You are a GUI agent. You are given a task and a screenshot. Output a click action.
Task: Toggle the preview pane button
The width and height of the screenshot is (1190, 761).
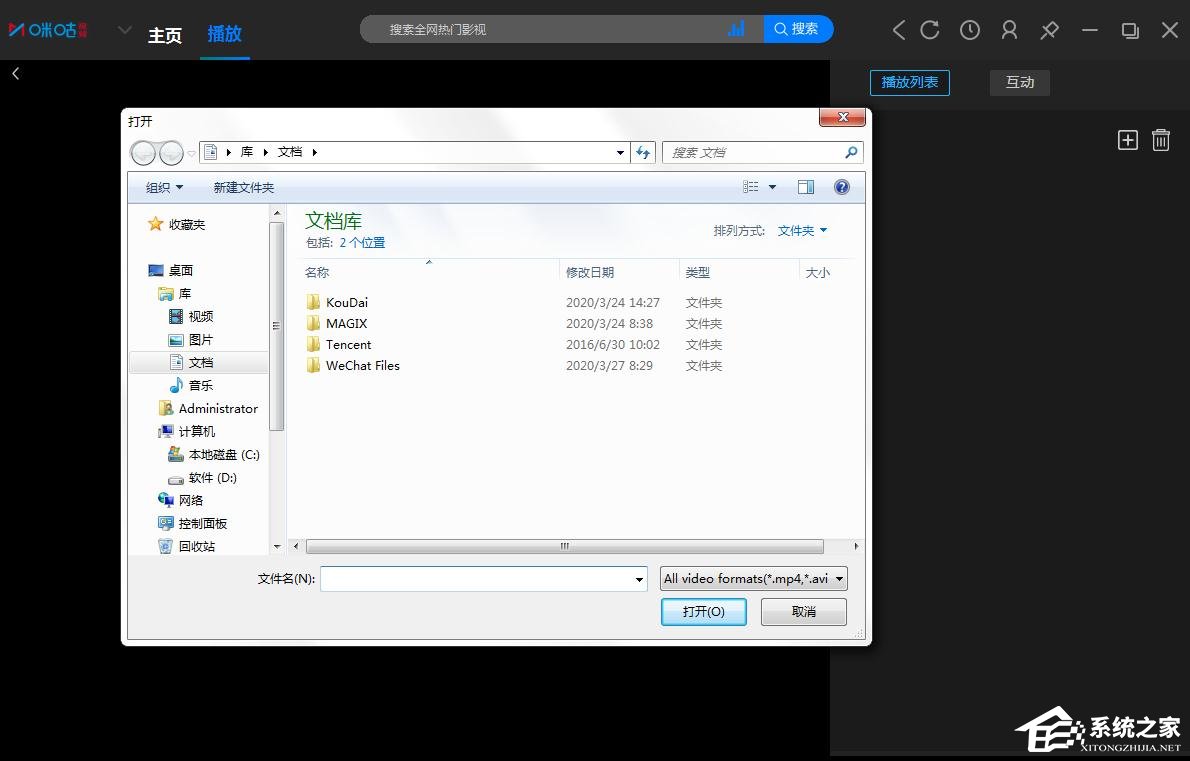tap(806, 187)
